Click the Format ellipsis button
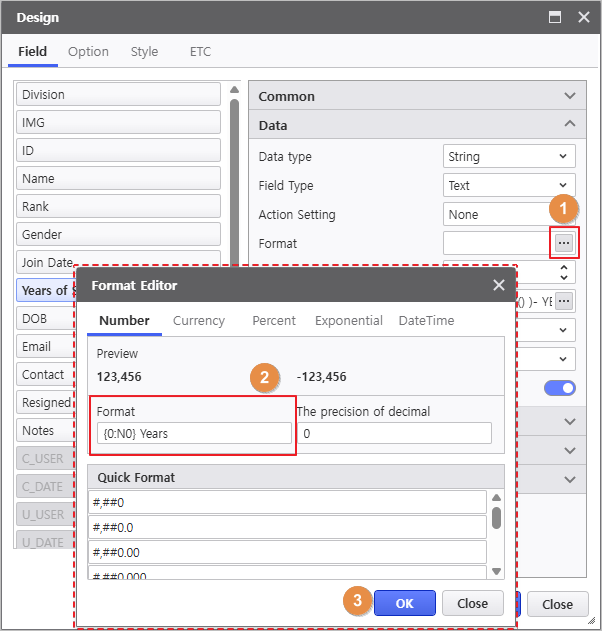 (564, 243)
